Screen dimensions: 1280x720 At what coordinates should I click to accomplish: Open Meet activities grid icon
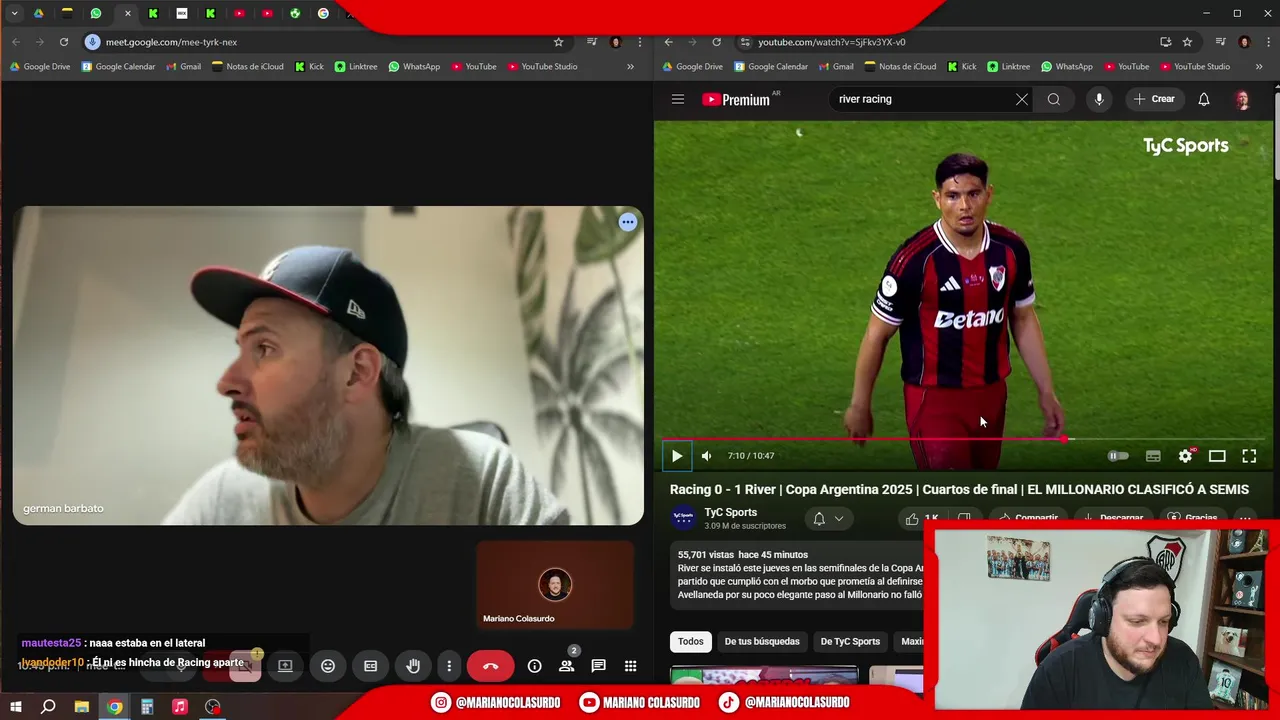click(x=630, y=666)
